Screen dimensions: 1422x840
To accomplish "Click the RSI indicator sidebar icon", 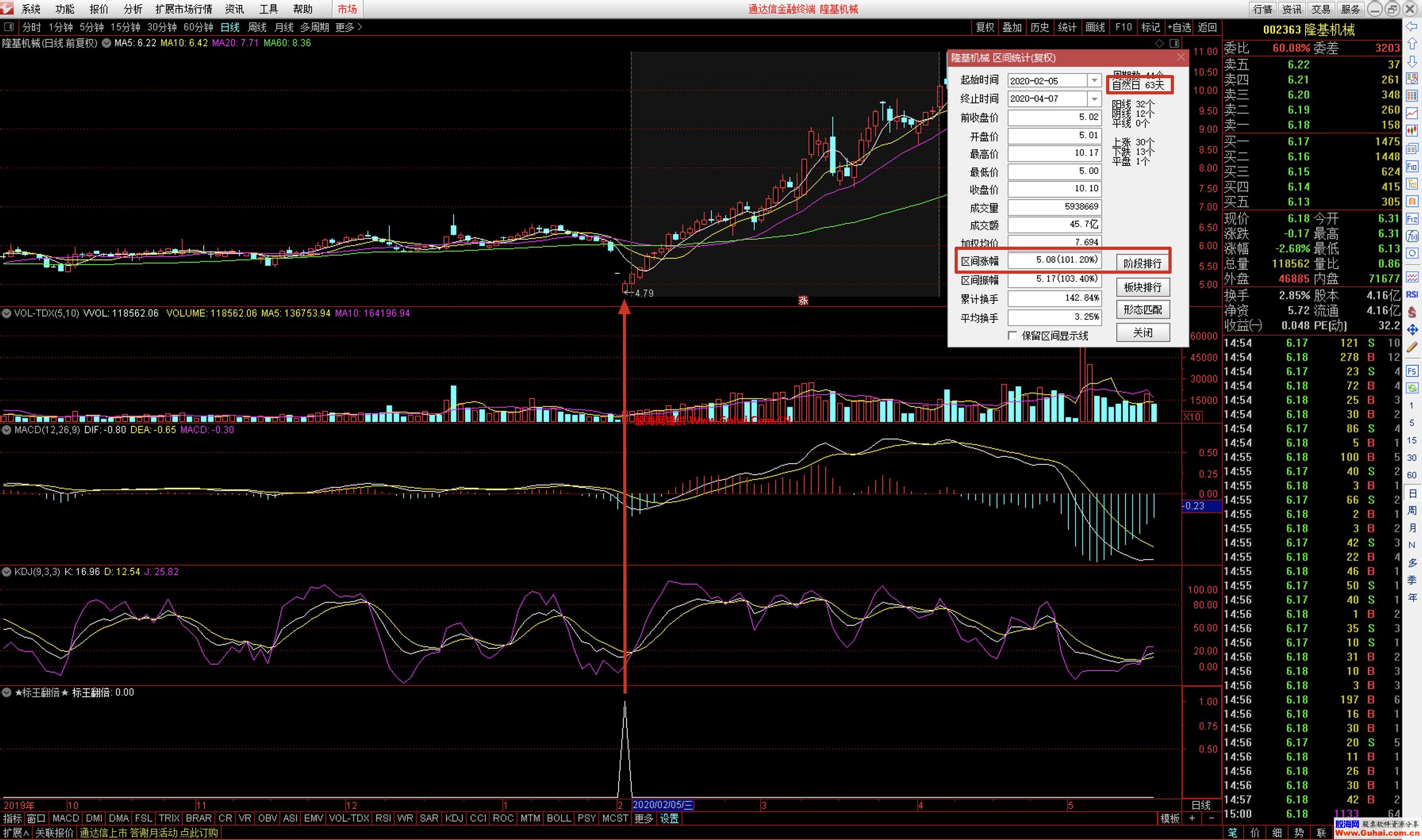I will click(x=1412, y=294).
